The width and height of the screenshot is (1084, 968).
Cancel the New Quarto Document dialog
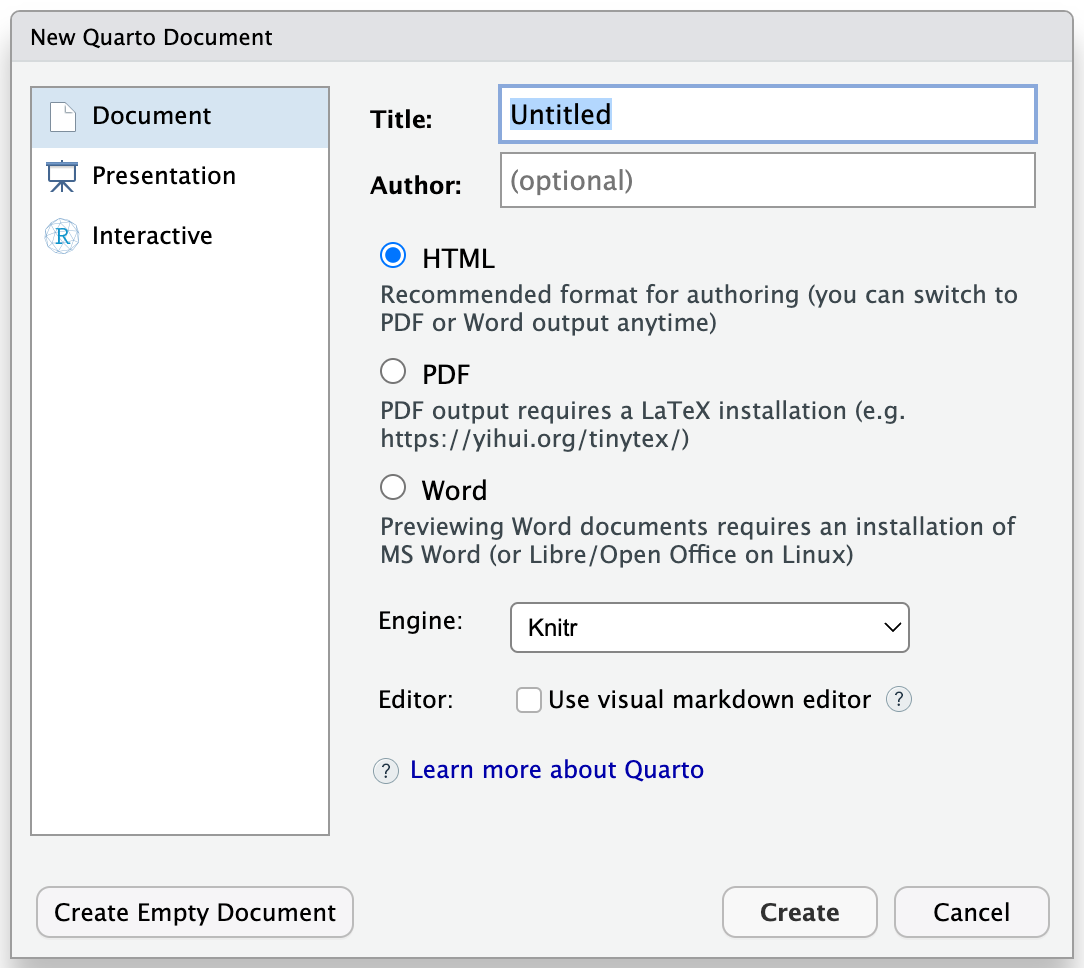(x=971, y=912)
